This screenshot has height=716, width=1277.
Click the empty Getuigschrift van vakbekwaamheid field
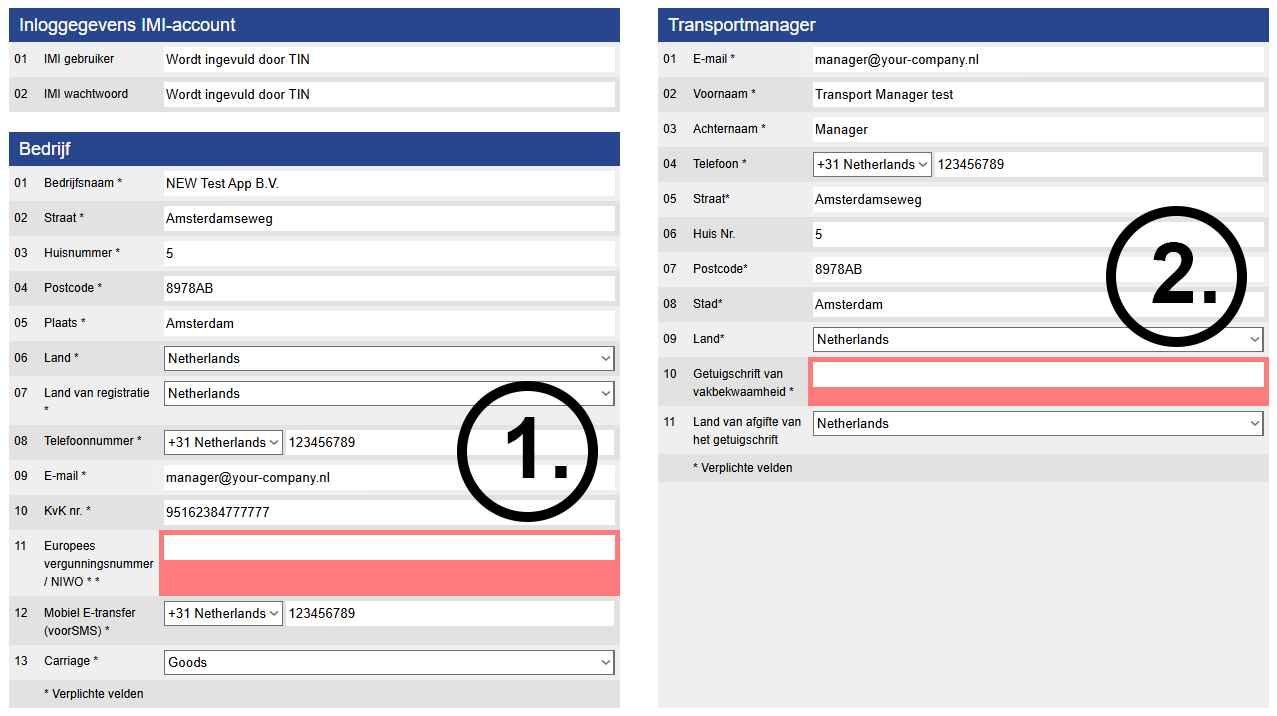coord(1037,374)
